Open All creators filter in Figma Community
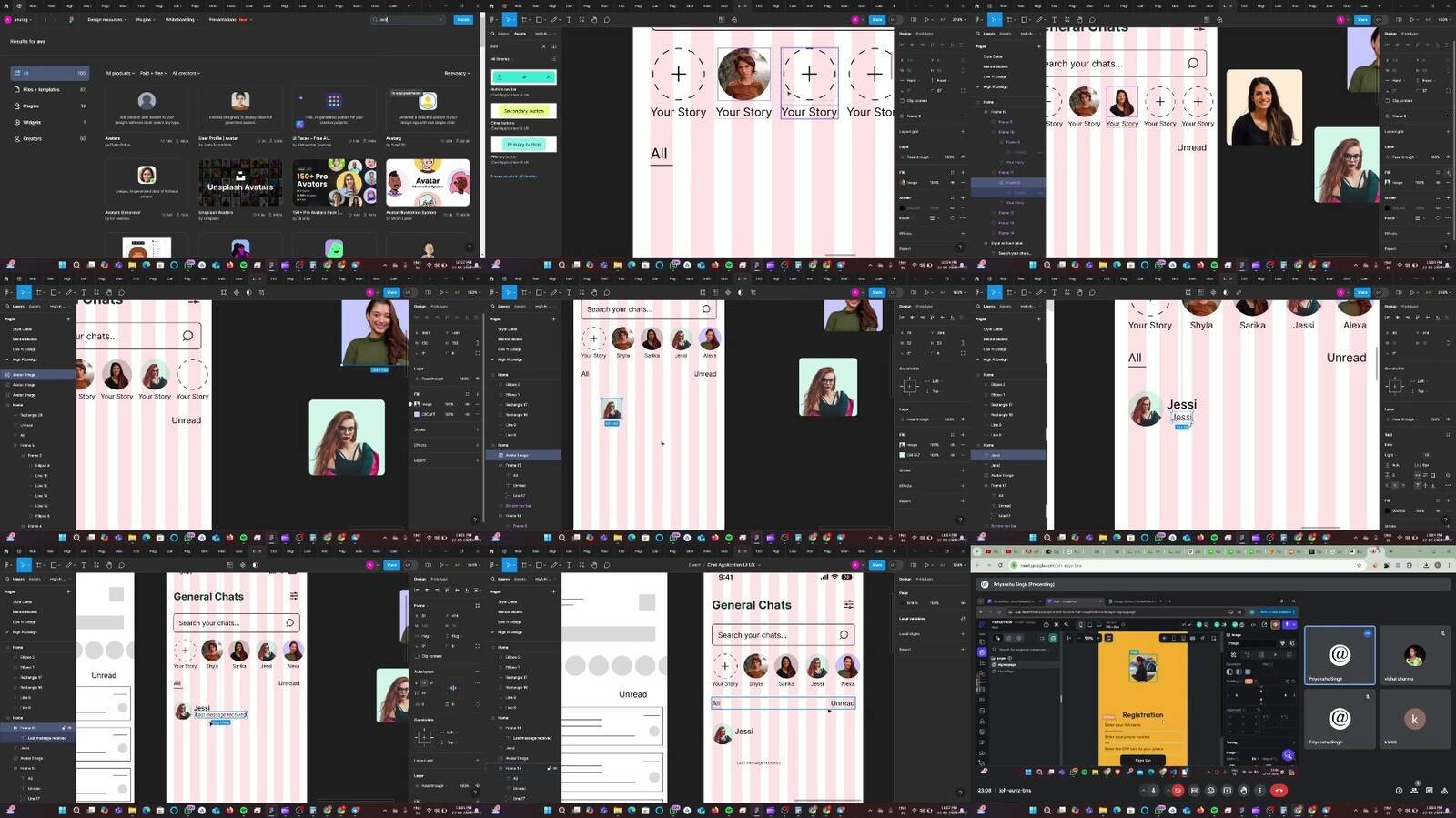 (x=186, y=73)
